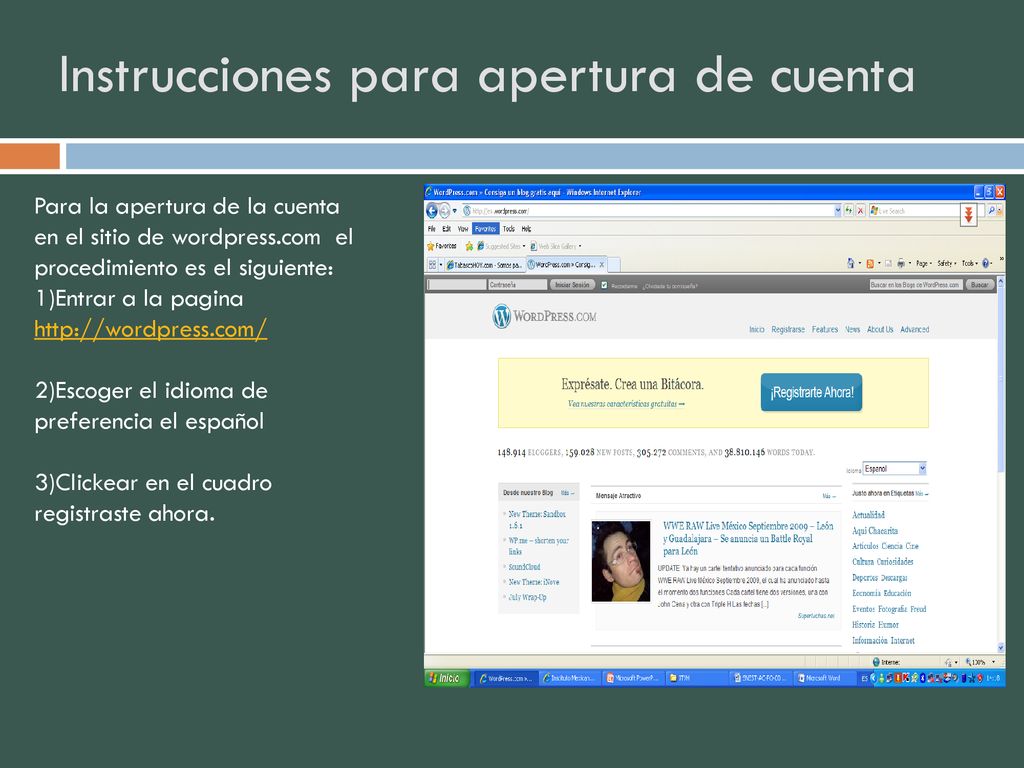Open the View menu
This screenshot has height=768, width=1024.
462,229
